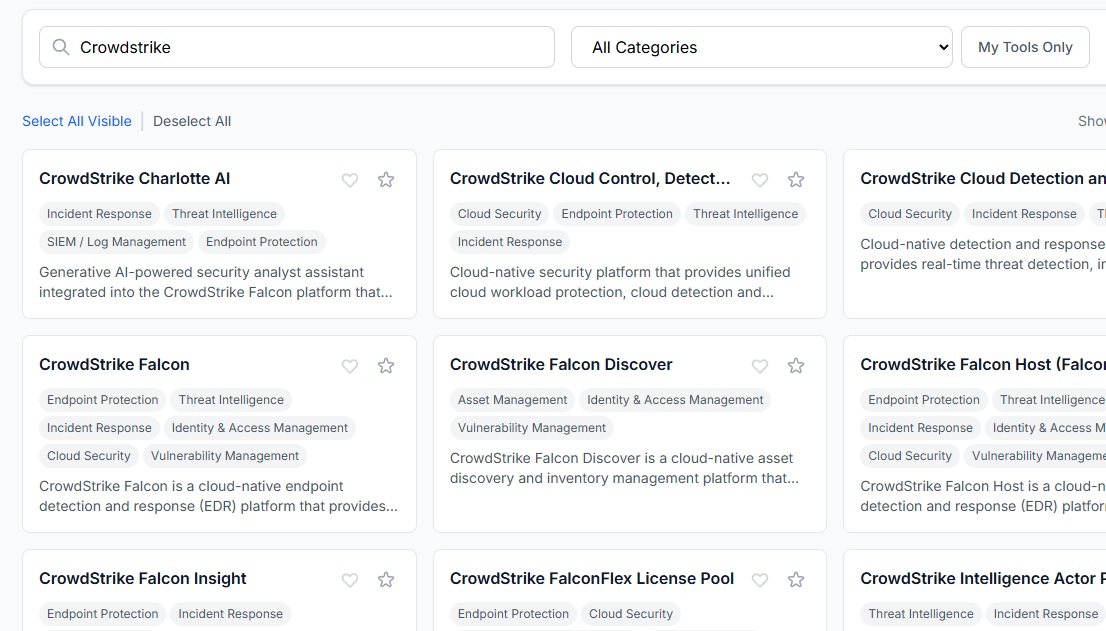Viewport: 1106px width, 631px height.
Task: Star the CrowdStrike Falcon Discover card
Action: tap(796, 366)
